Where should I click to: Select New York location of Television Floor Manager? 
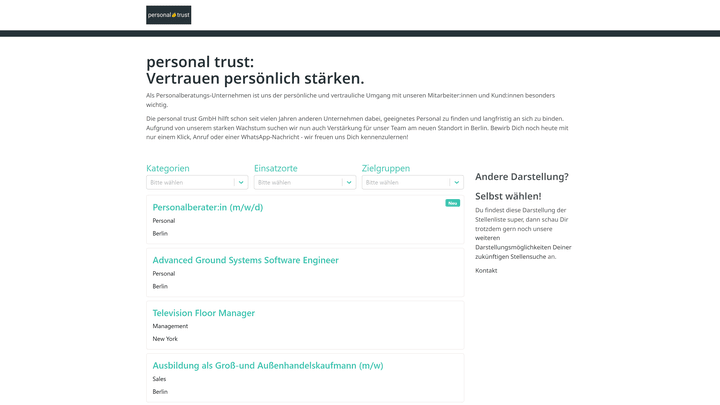coord(165,339)
